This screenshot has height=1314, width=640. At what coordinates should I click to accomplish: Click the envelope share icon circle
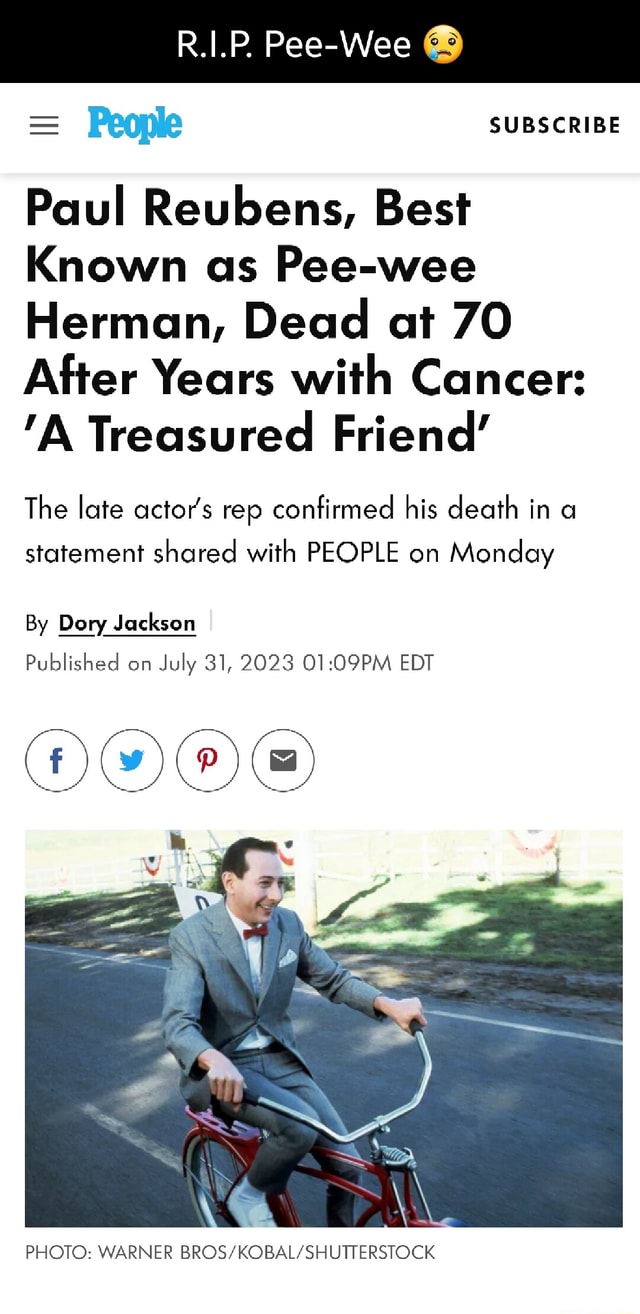pos(282,760)
